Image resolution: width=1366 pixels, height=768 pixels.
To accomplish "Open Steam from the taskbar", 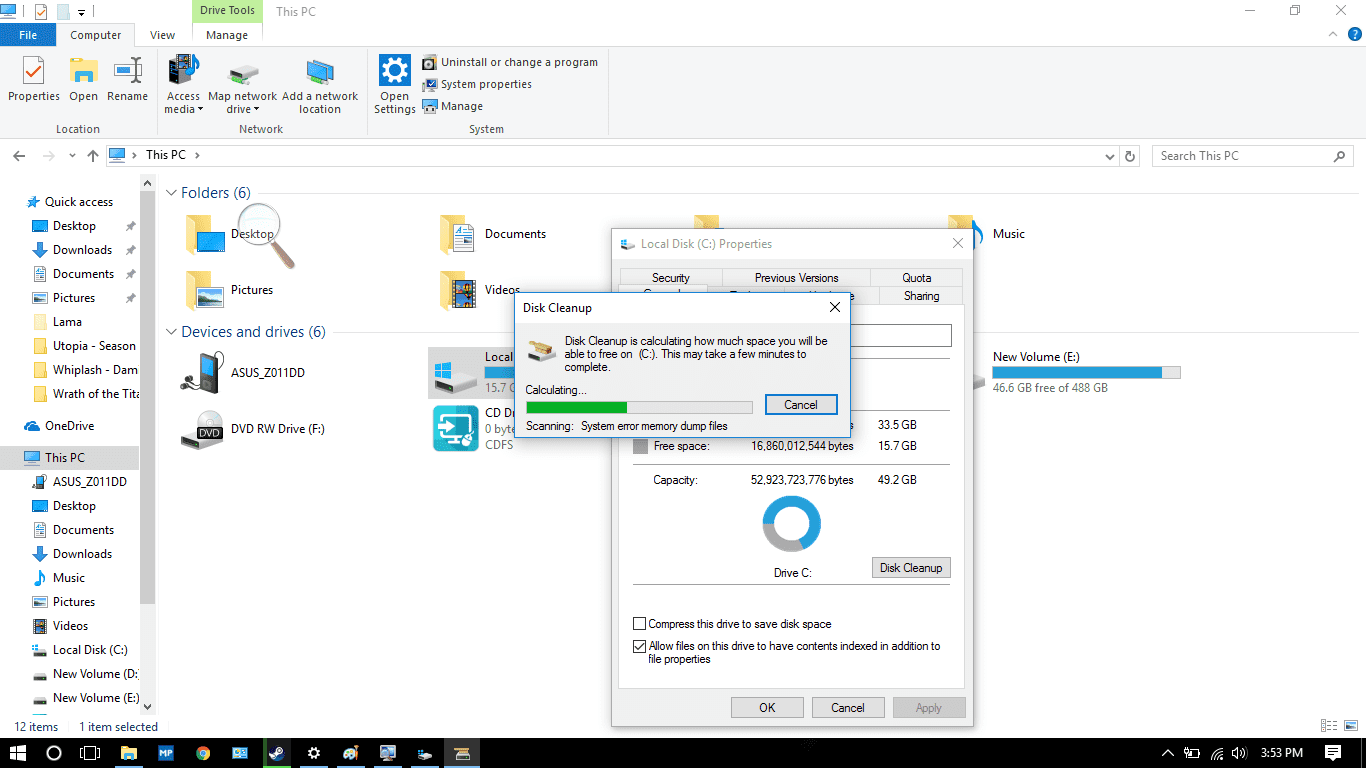I will click(275, 753).
